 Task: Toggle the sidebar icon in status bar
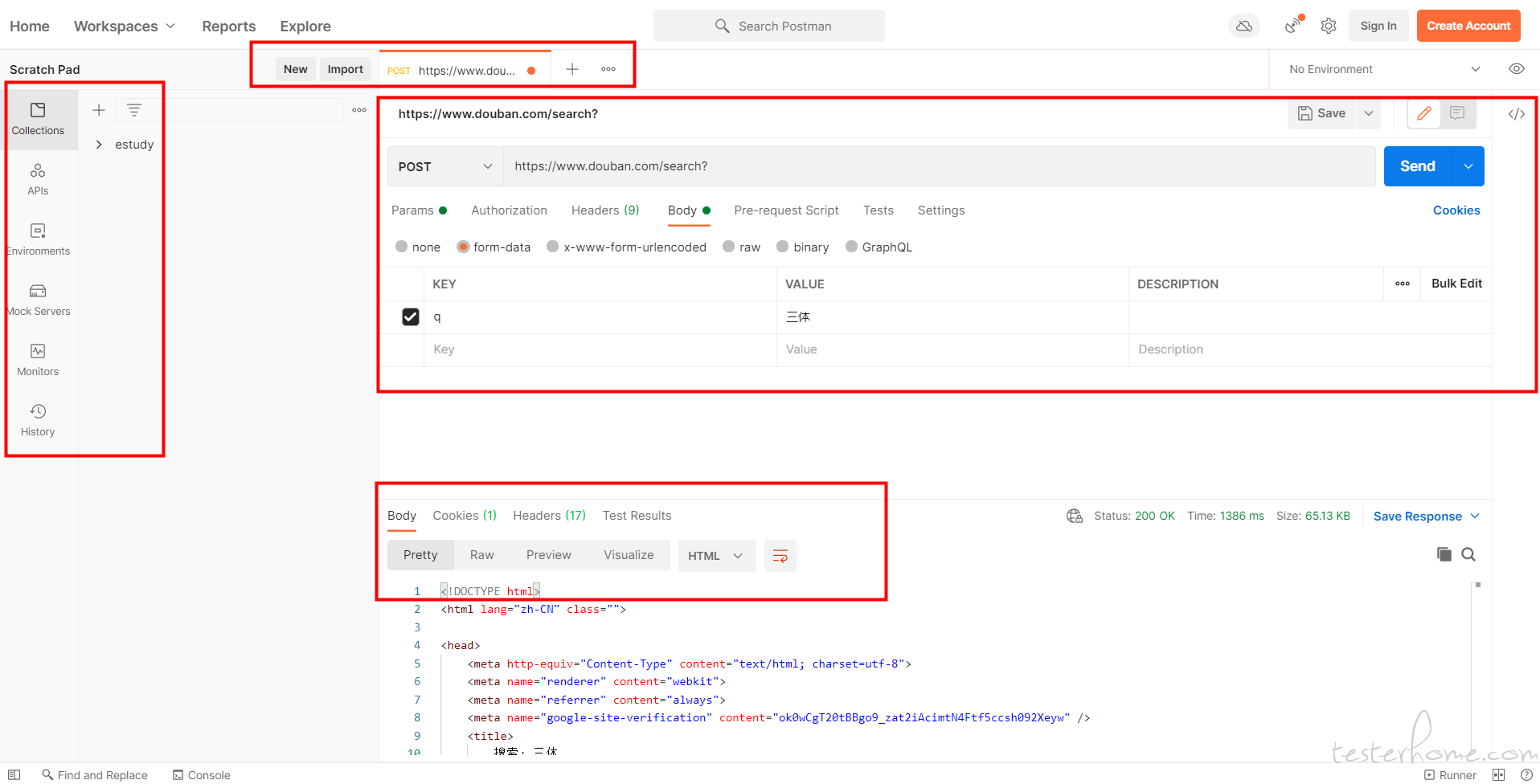(x=14, y=775)
